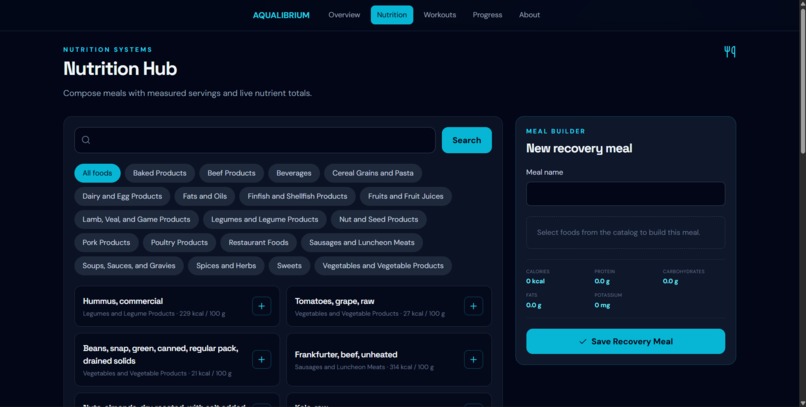Open the Nutrition tab

point(392,15)
